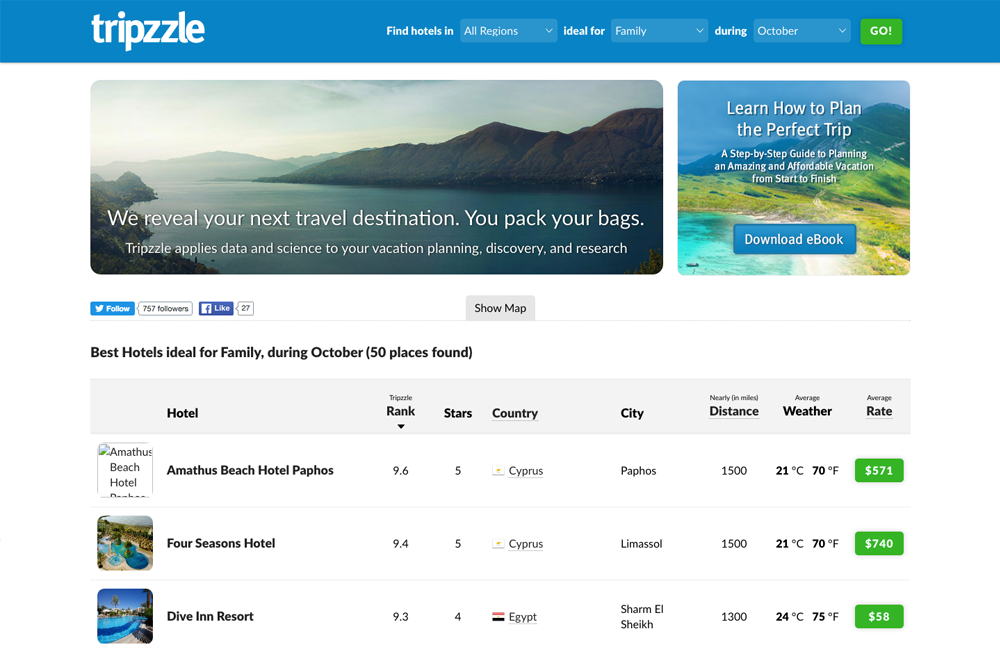Open the October month dropdown
This screenshot has height=650, width=1000.
tap(802, 31)
